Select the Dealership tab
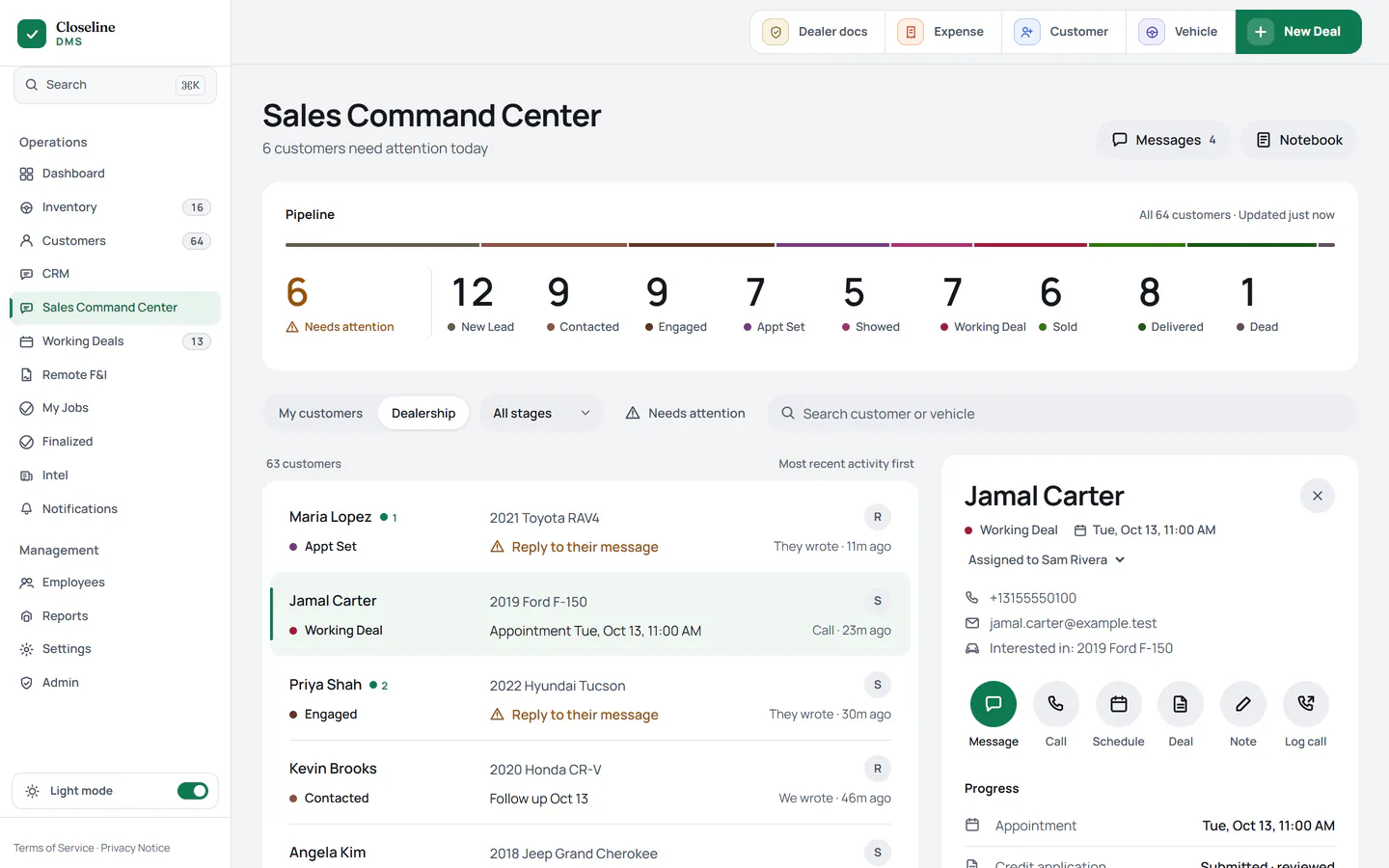 (x=423, y=413)
